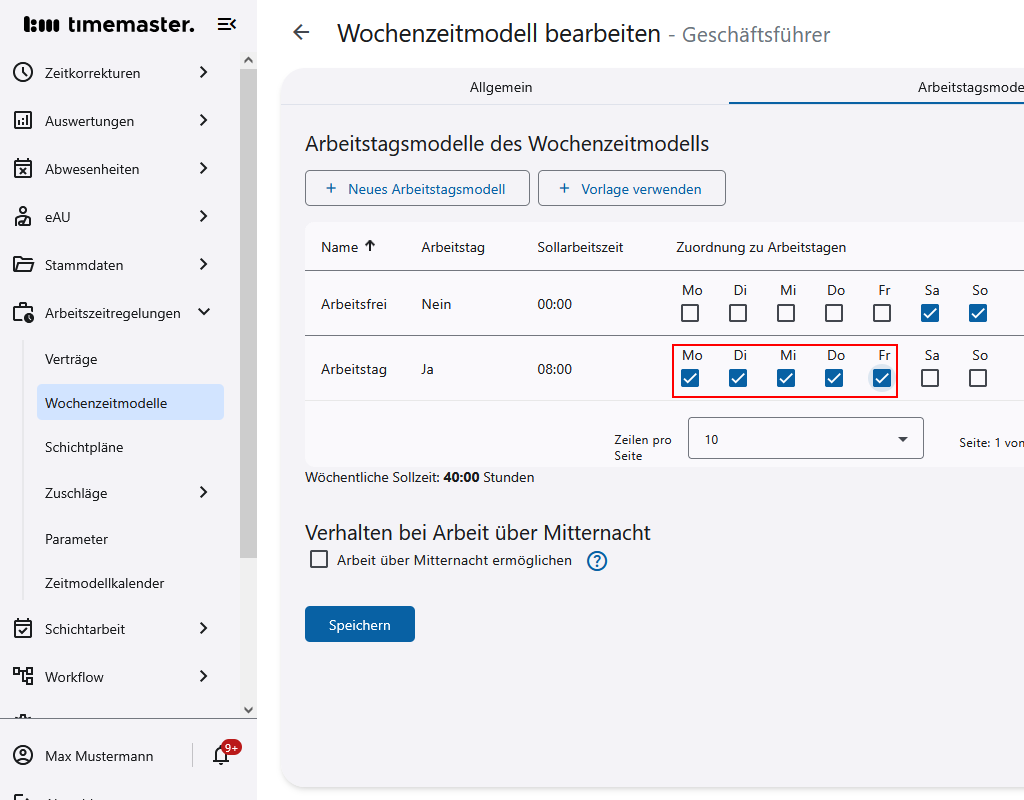Open the Schichtarbeit sidebar icon

coord(22,629)
